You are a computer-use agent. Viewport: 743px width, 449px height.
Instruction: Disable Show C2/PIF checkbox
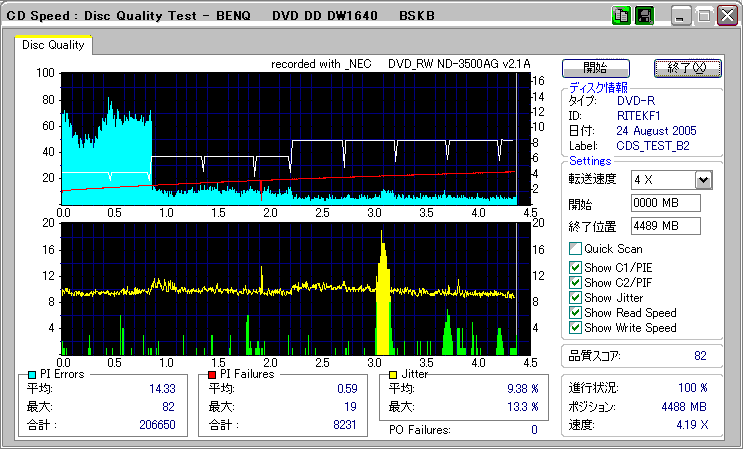(575, 282)
